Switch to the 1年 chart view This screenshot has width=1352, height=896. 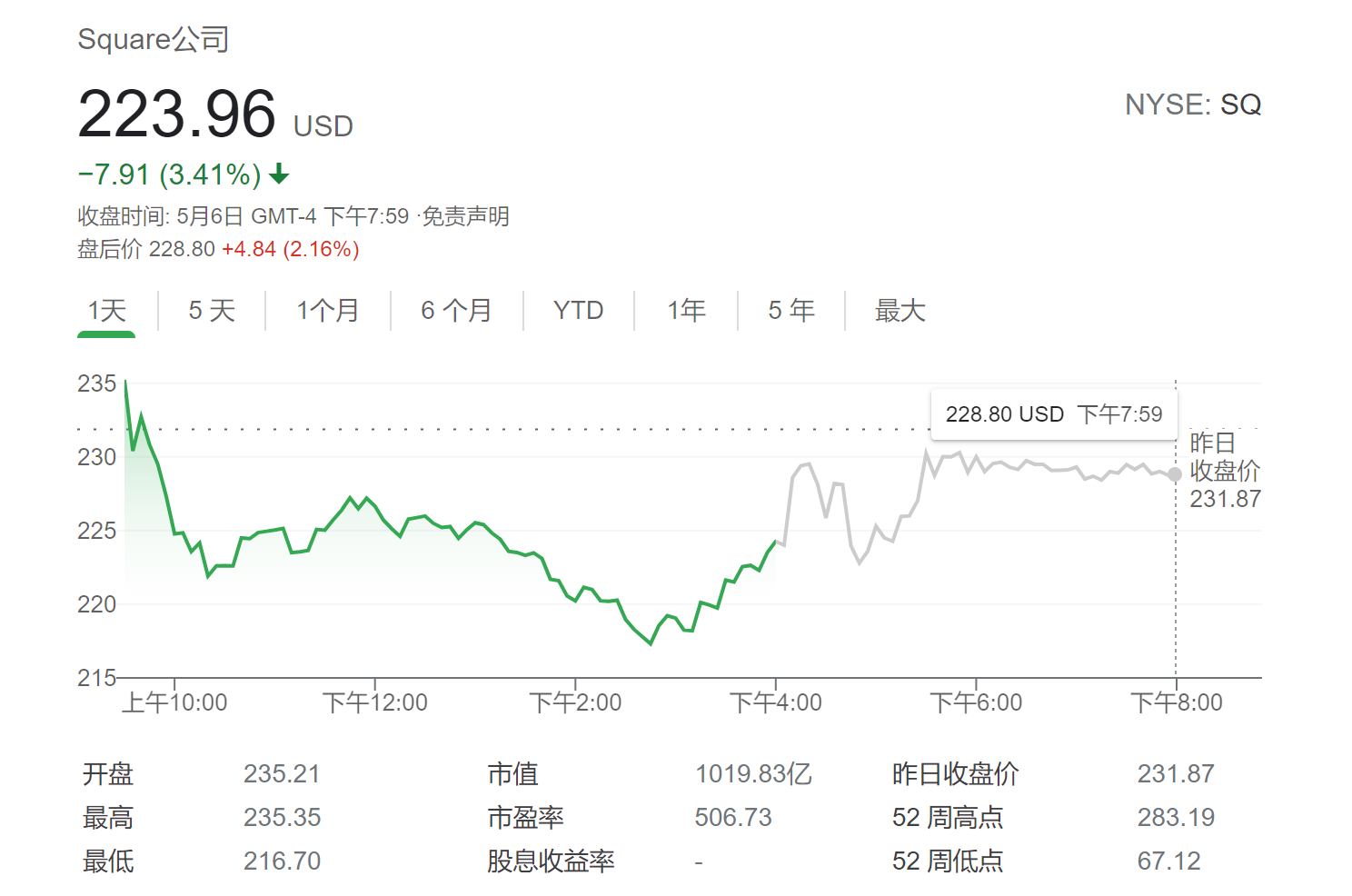[x=686, y=310]
